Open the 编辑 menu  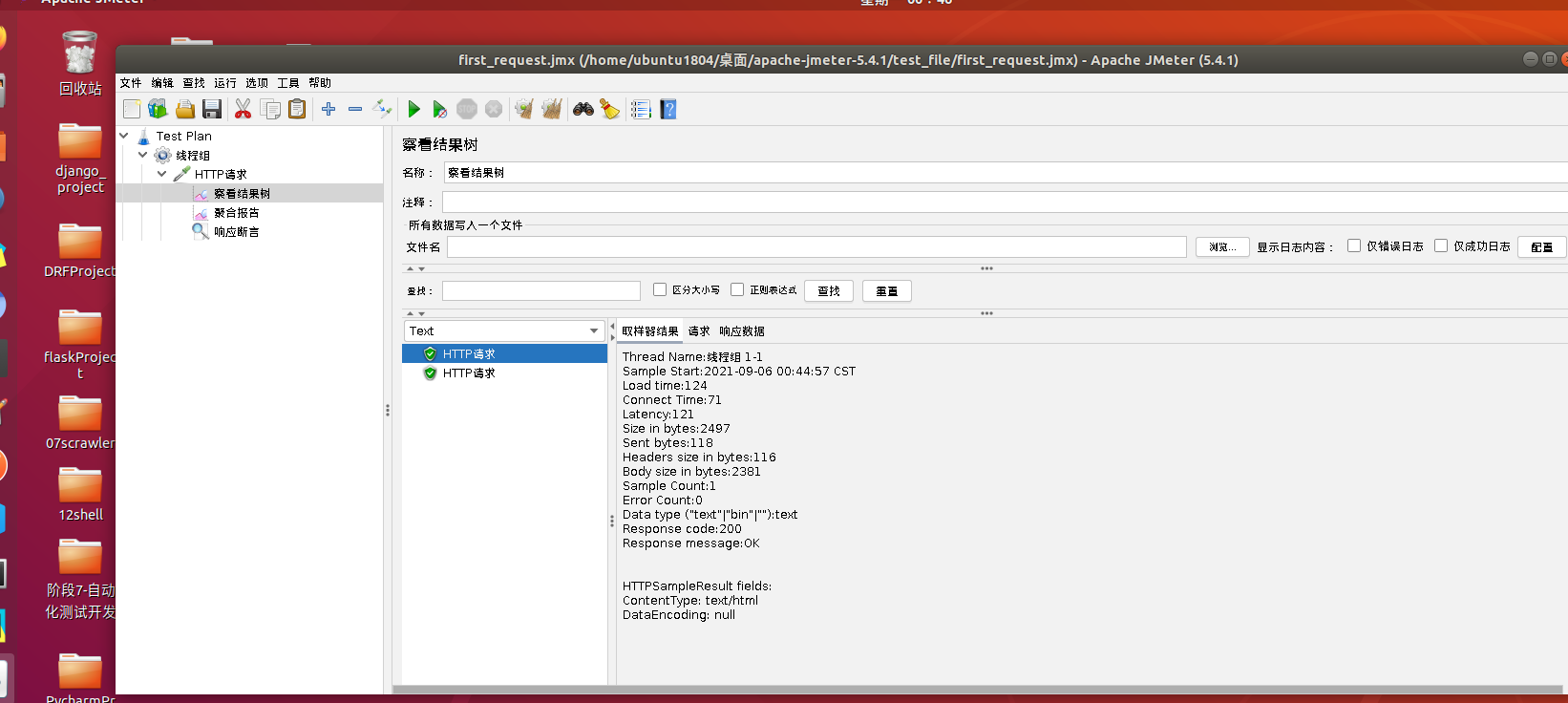coord(162,83)
